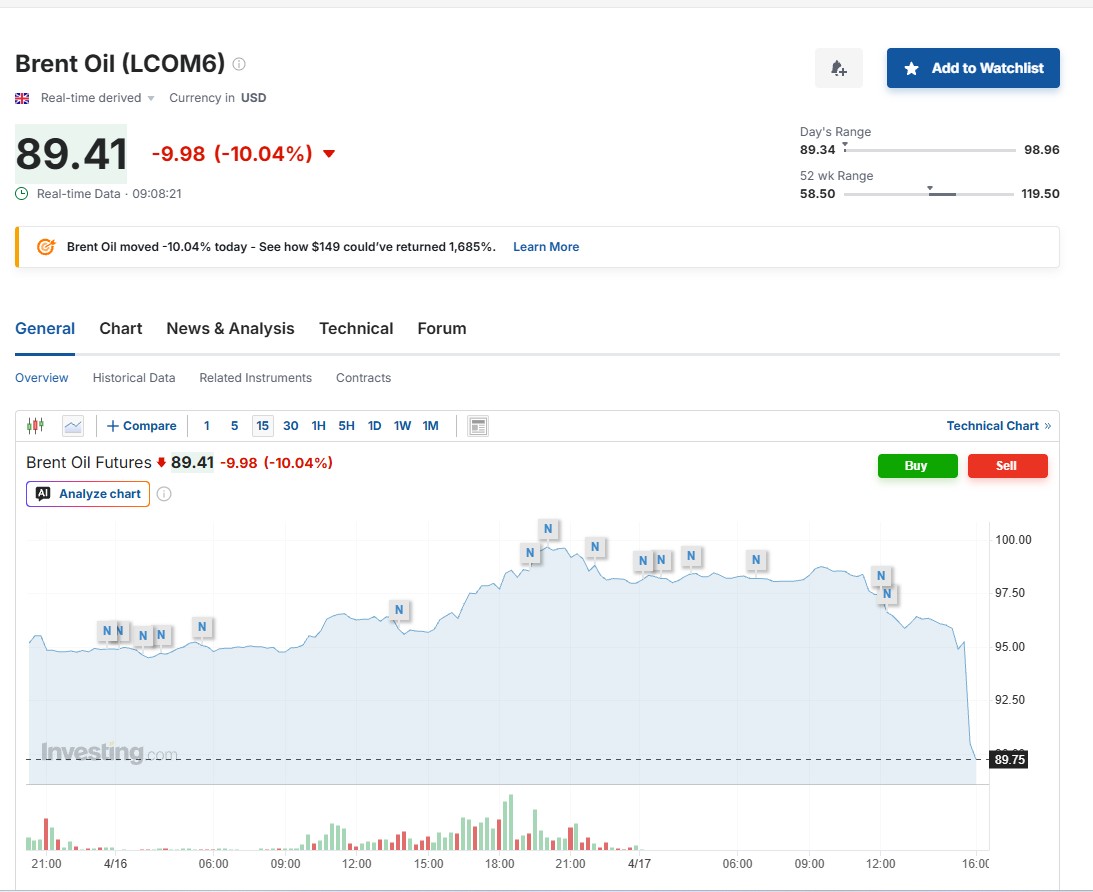Click the real-time data clock icon
The height and width of the screenshot is (892, 1093).
[22, 194]
